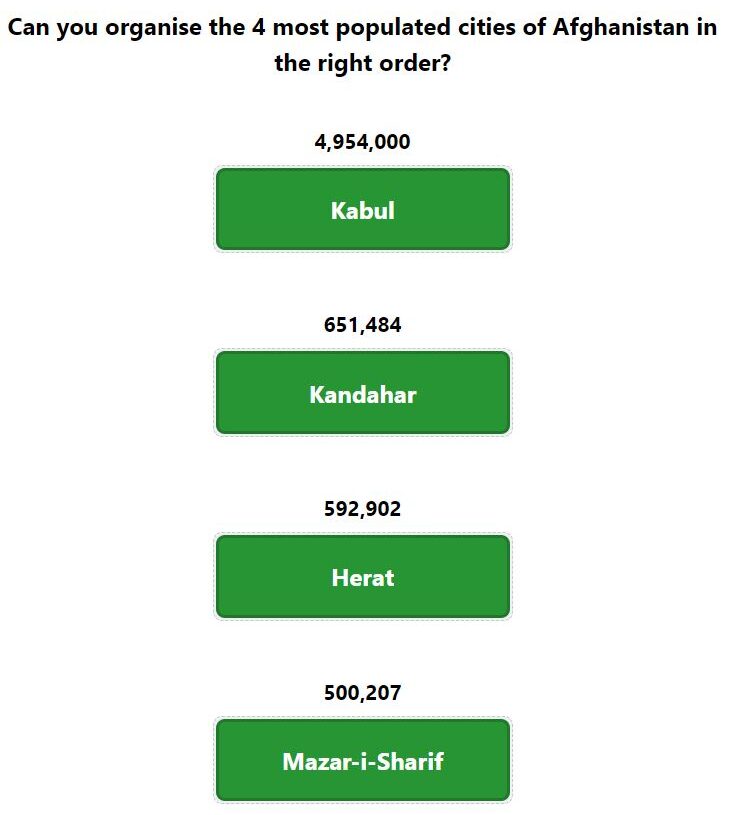The width and height of the screenshot is (734, 815).
Task: Click the word Afghanistan in the heading
Action: click(621, 28)
